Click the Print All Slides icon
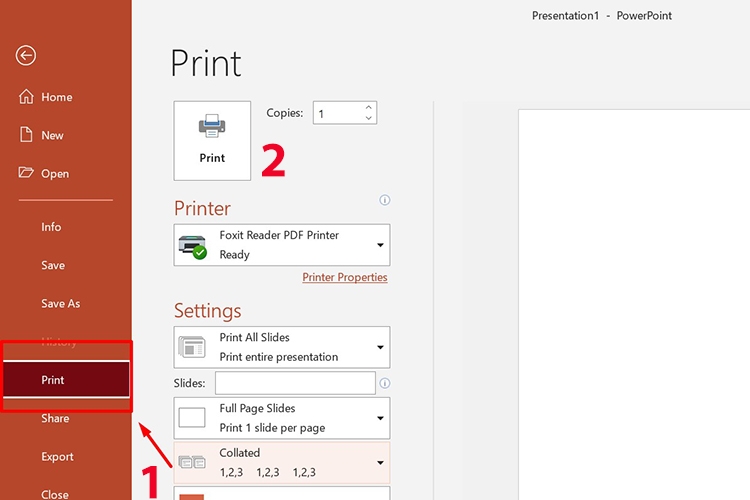Screen dimensions: 750x500 (x=192, y=347)
